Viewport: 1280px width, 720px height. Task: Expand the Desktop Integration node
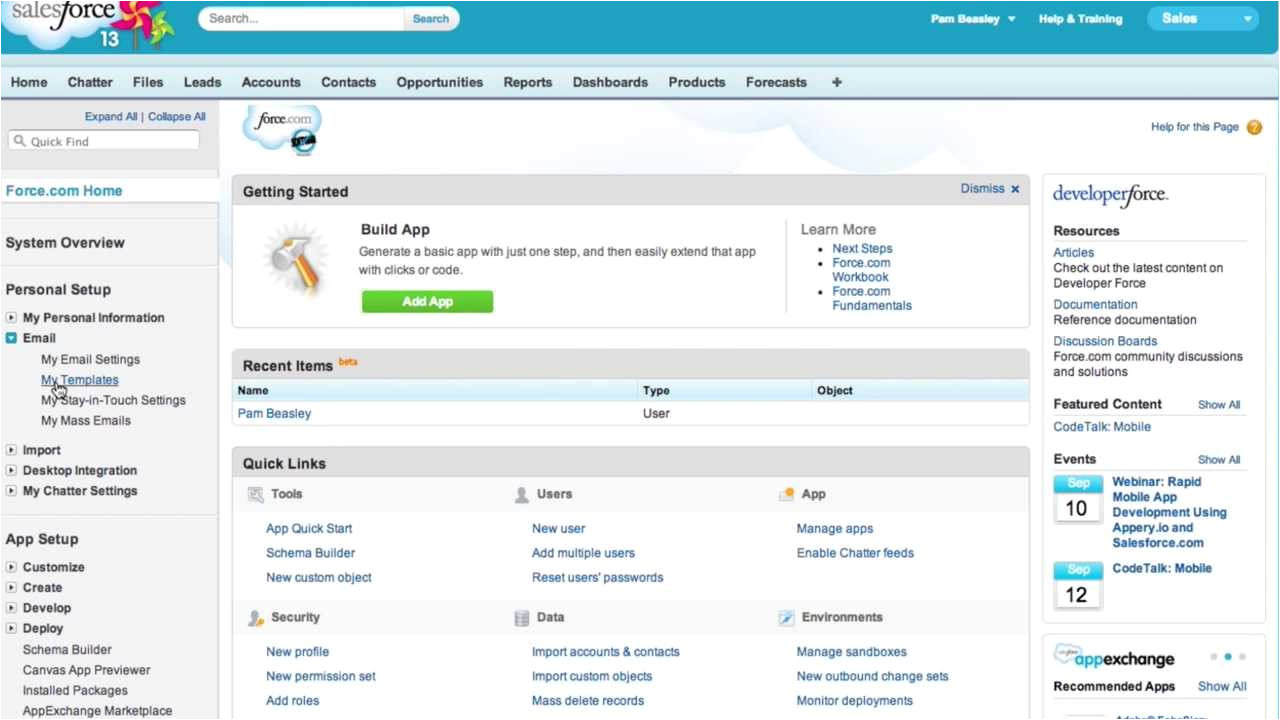coord(12,471)
